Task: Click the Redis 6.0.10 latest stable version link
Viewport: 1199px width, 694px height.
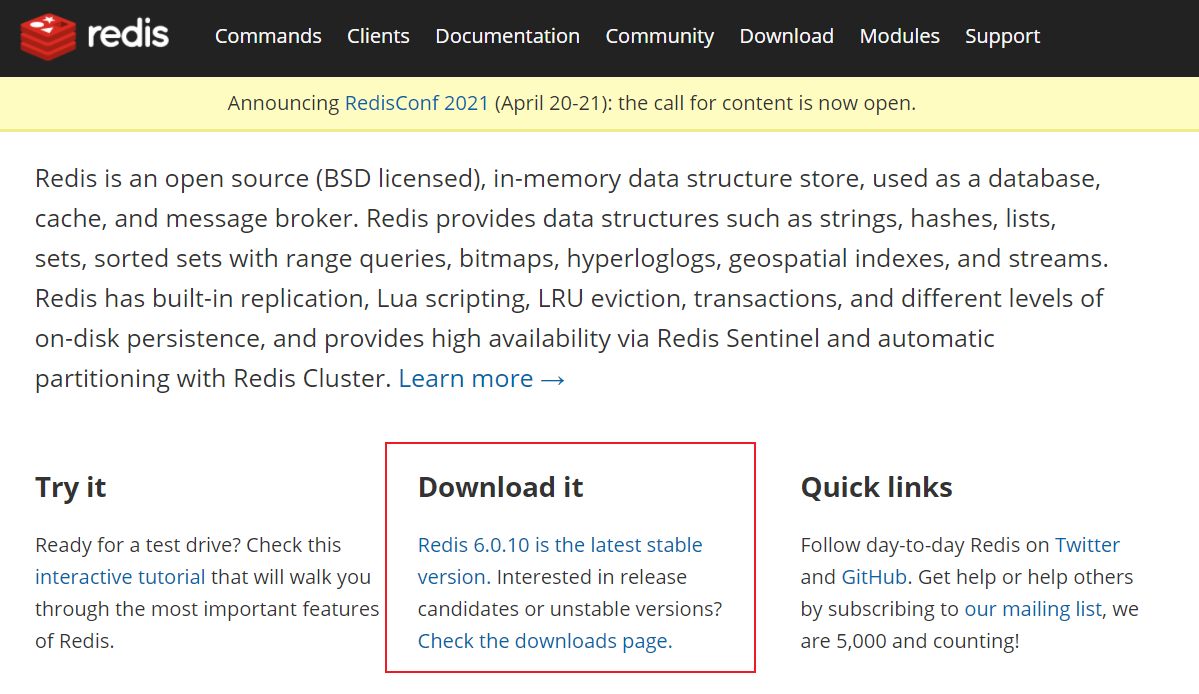Action: pyautogui.click(x=560, y=561)
